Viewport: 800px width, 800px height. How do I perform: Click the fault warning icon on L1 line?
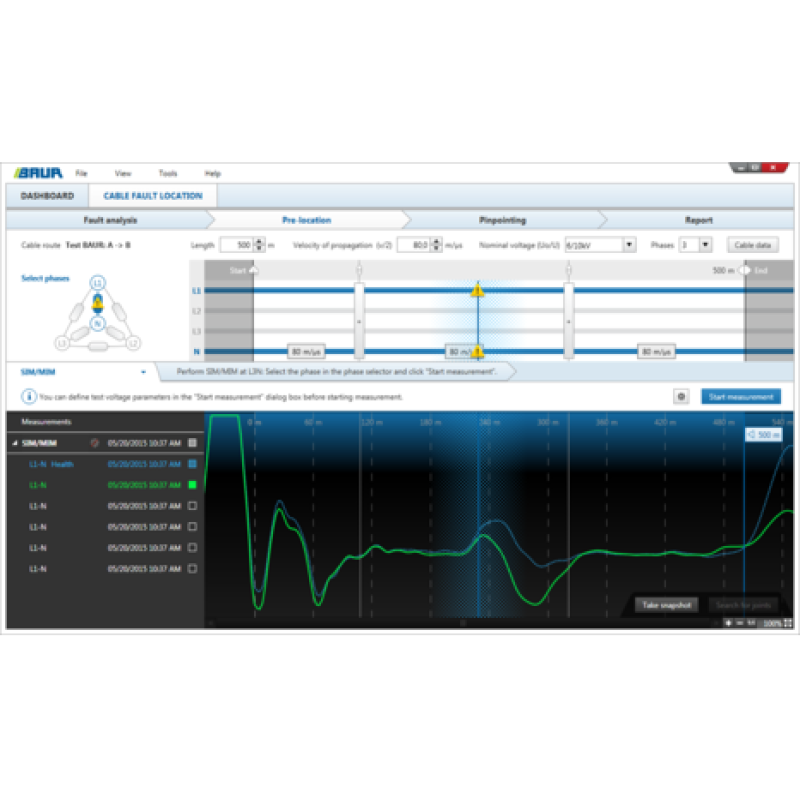coord(478,290)
